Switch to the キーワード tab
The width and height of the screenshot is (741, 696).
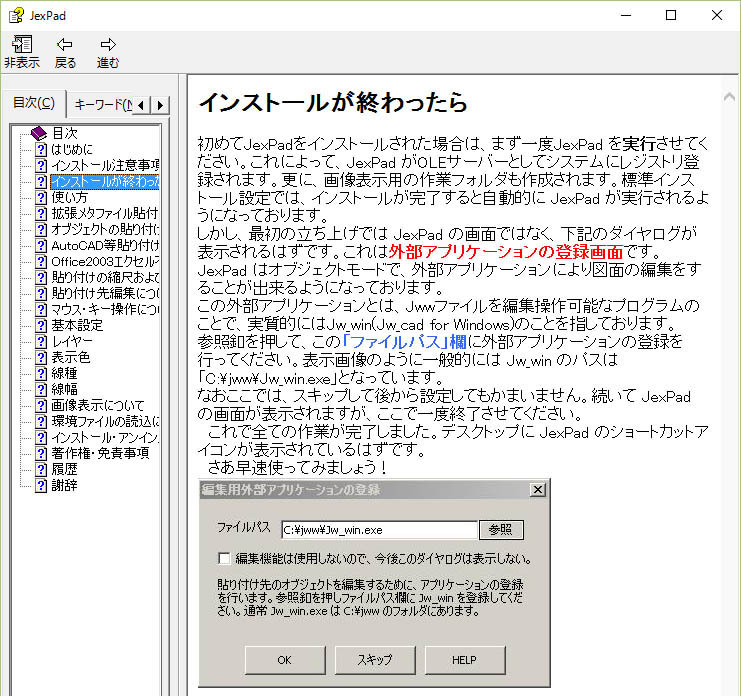[x=103, y=104]
